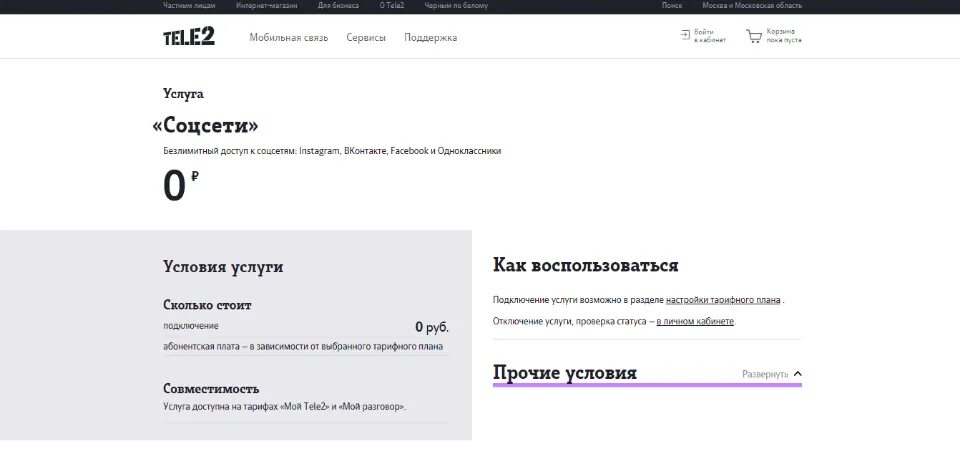Open the Интернет-магазин link

(x=266, y=6)
